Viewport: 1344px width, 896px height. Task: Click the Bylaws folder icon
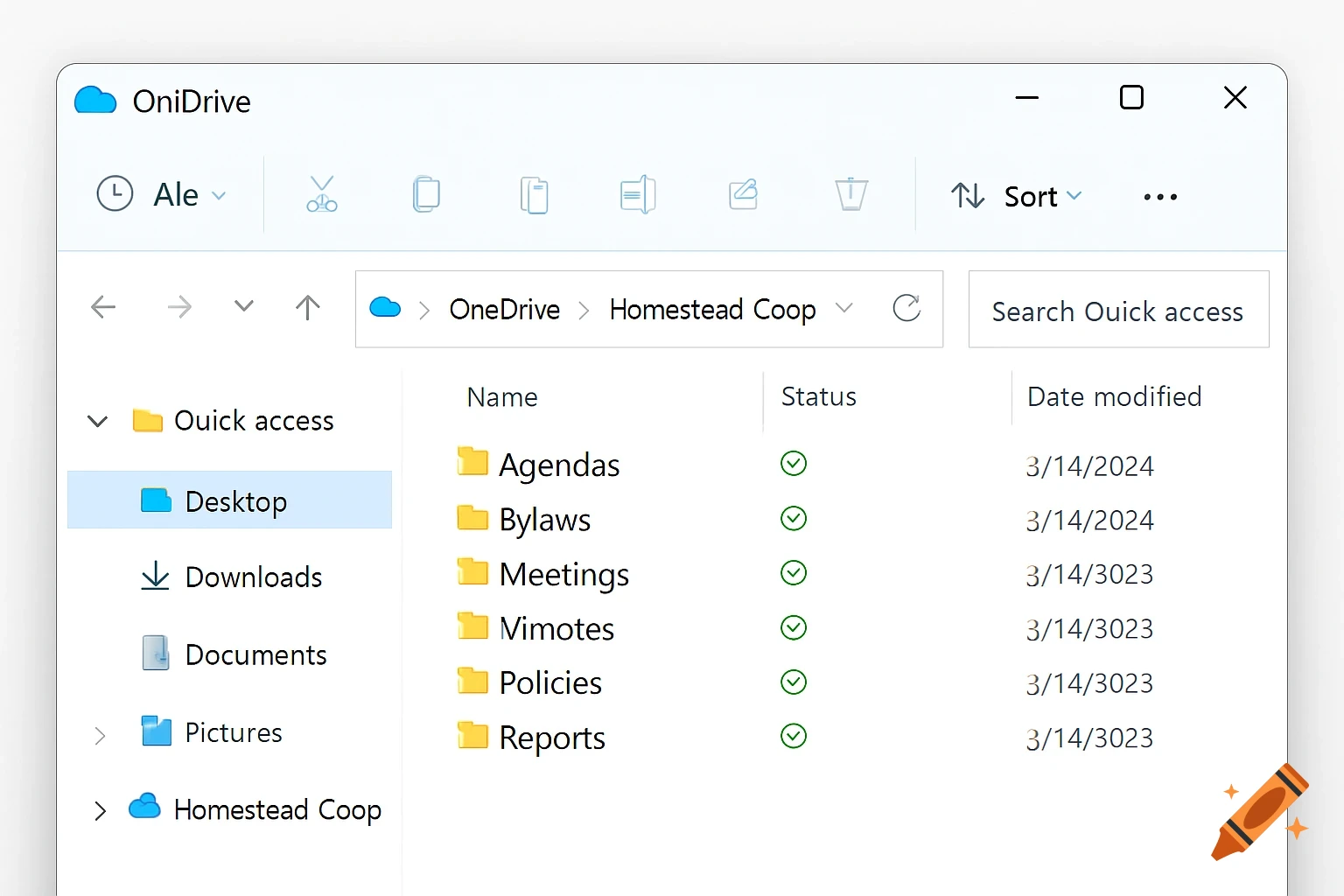[x=472, y=517]
